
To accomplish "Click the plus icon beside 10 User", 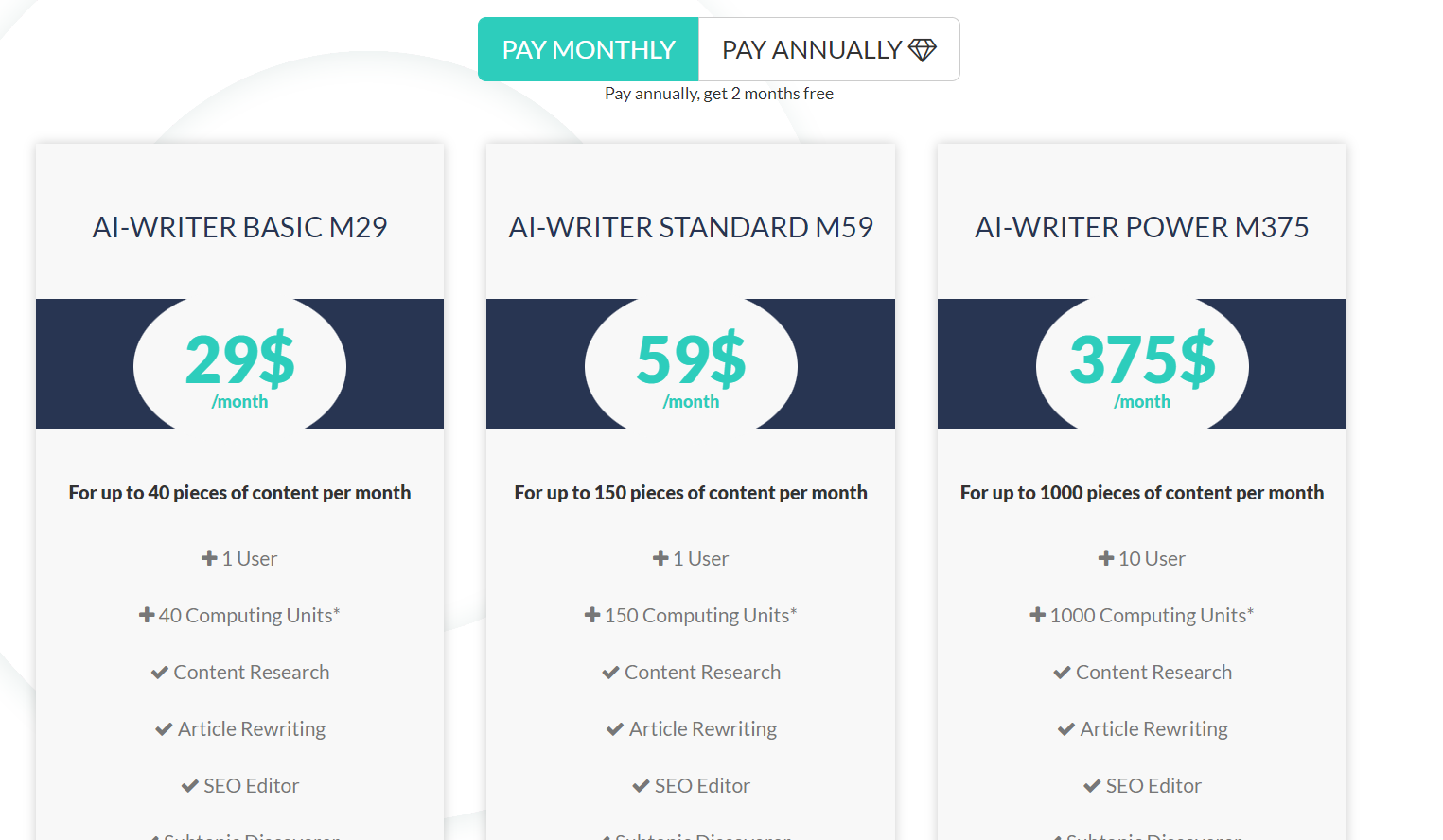I will (x=1106, y=558).
